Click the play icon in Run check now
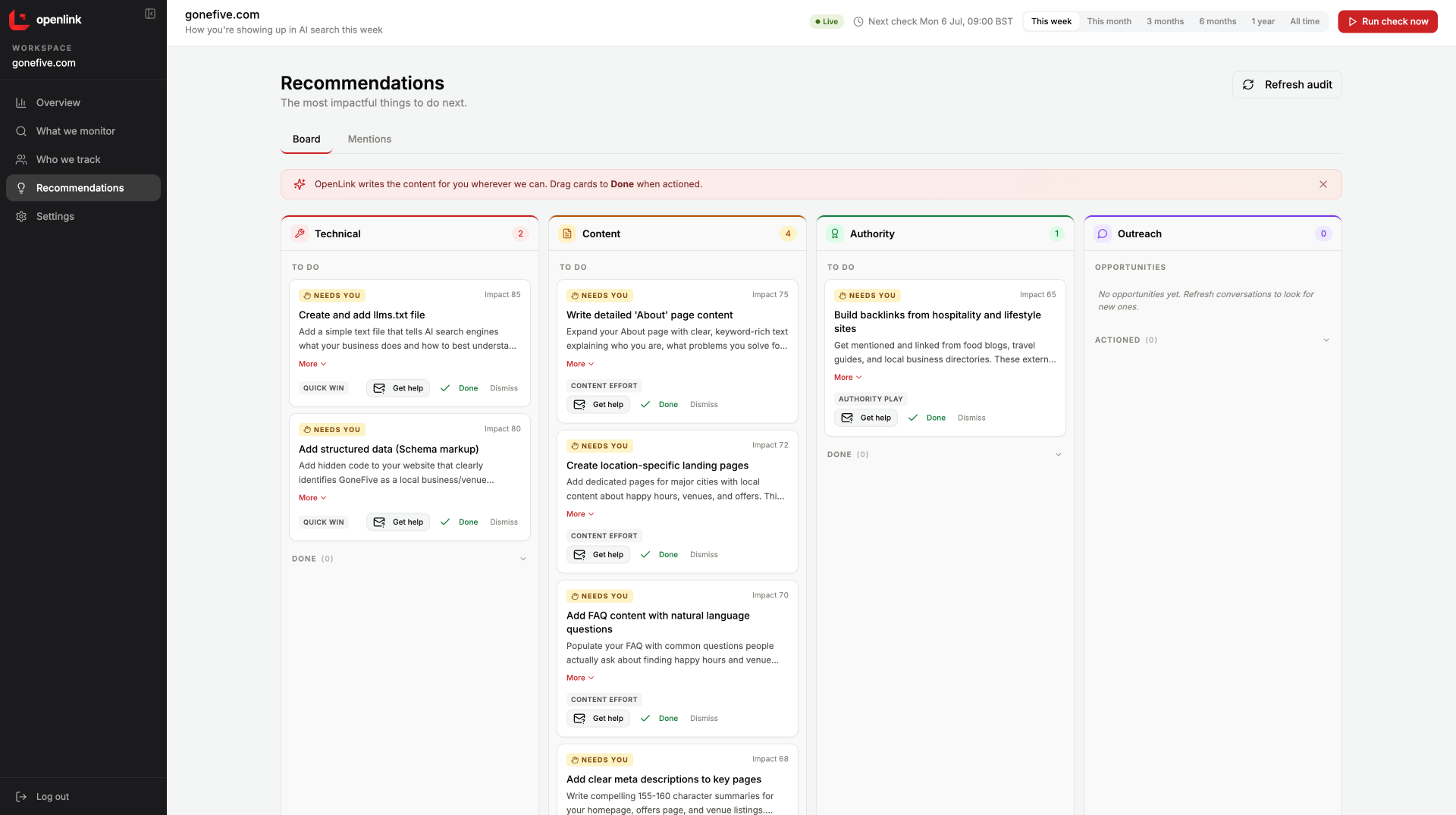The image size is (1456, 815). 1352,22
